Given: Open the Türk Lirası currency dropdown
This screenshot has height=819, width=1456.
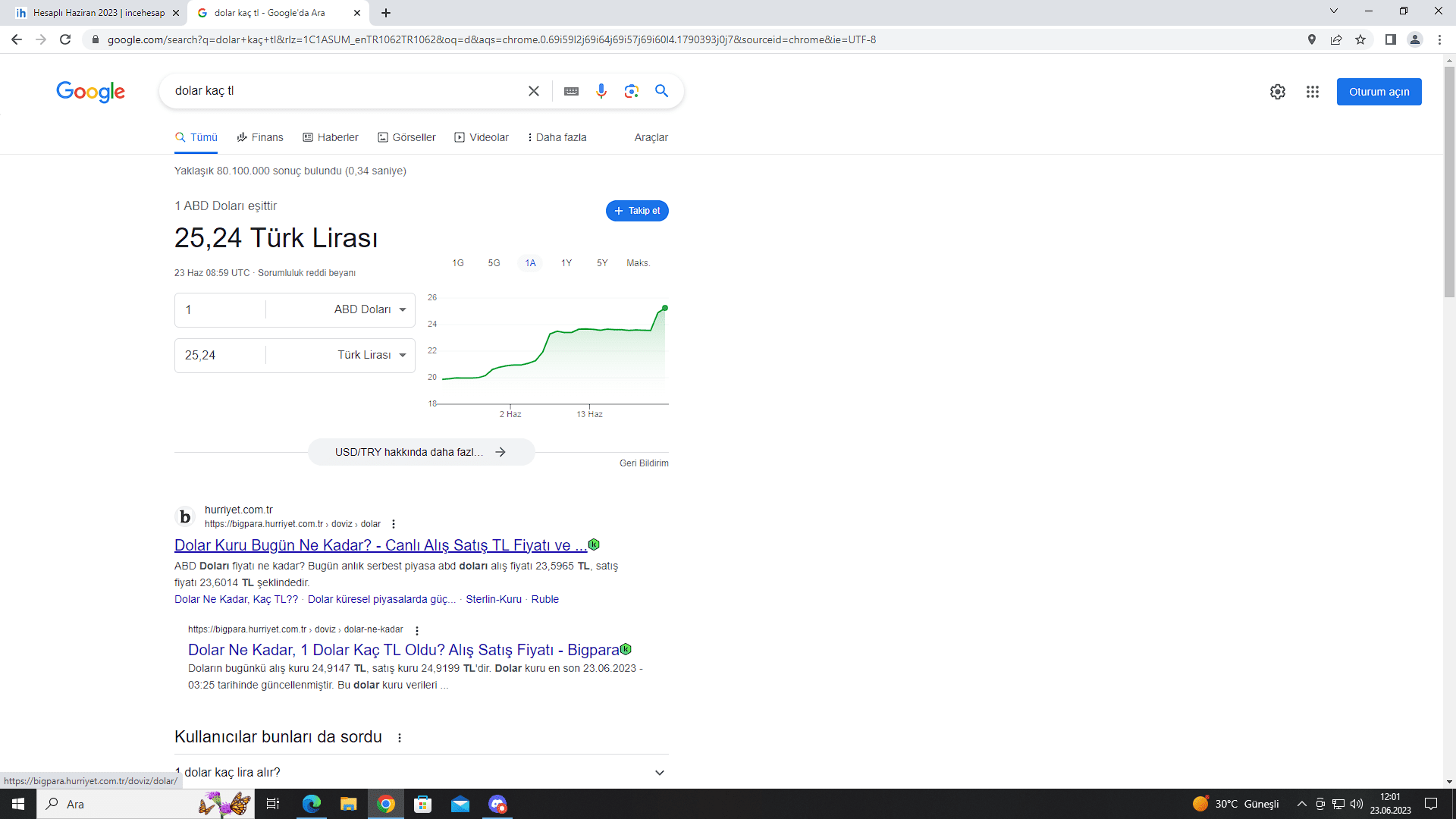Looking at the screenshot, I should (x=372, y=355).
